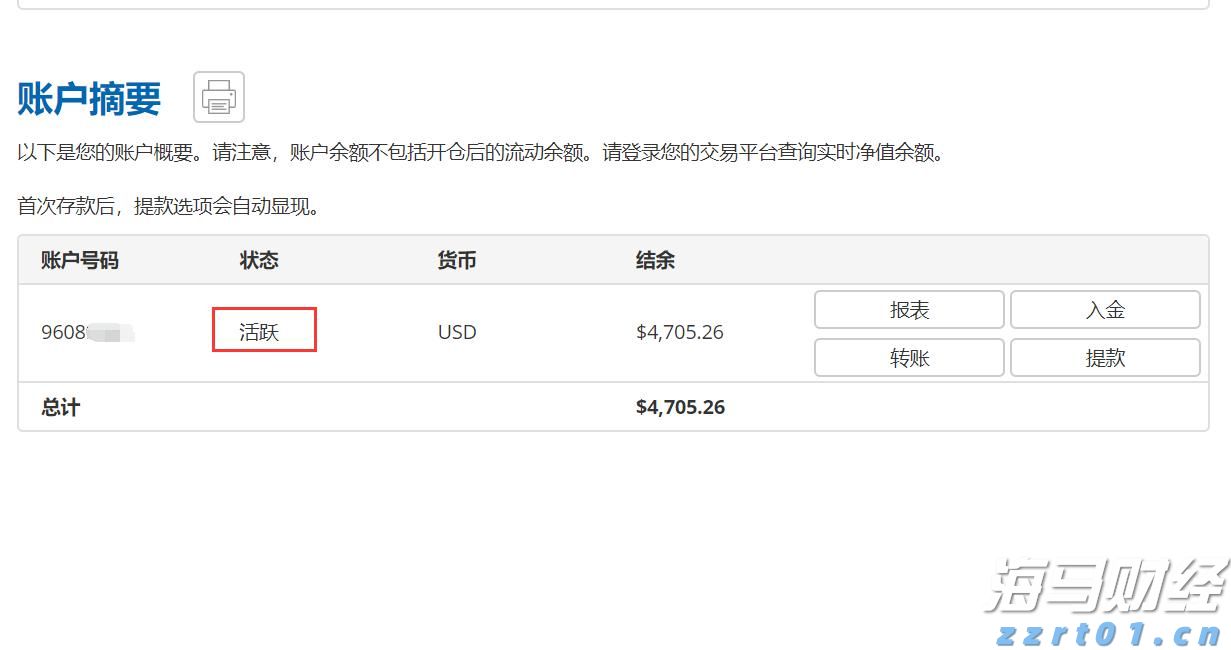Click the 入金 deposit button

click(x=1104, y=309)
